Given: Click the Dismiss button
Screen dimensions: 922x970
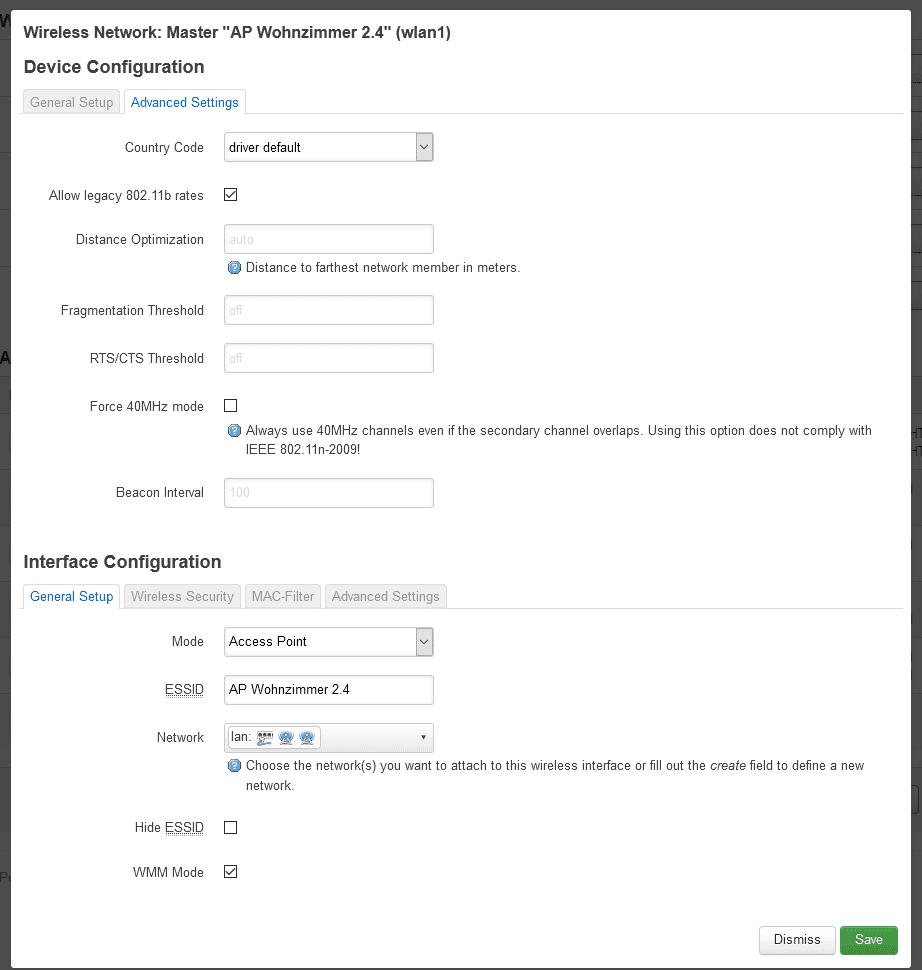Looking at the screenshot, I should (x=797, y=940).
